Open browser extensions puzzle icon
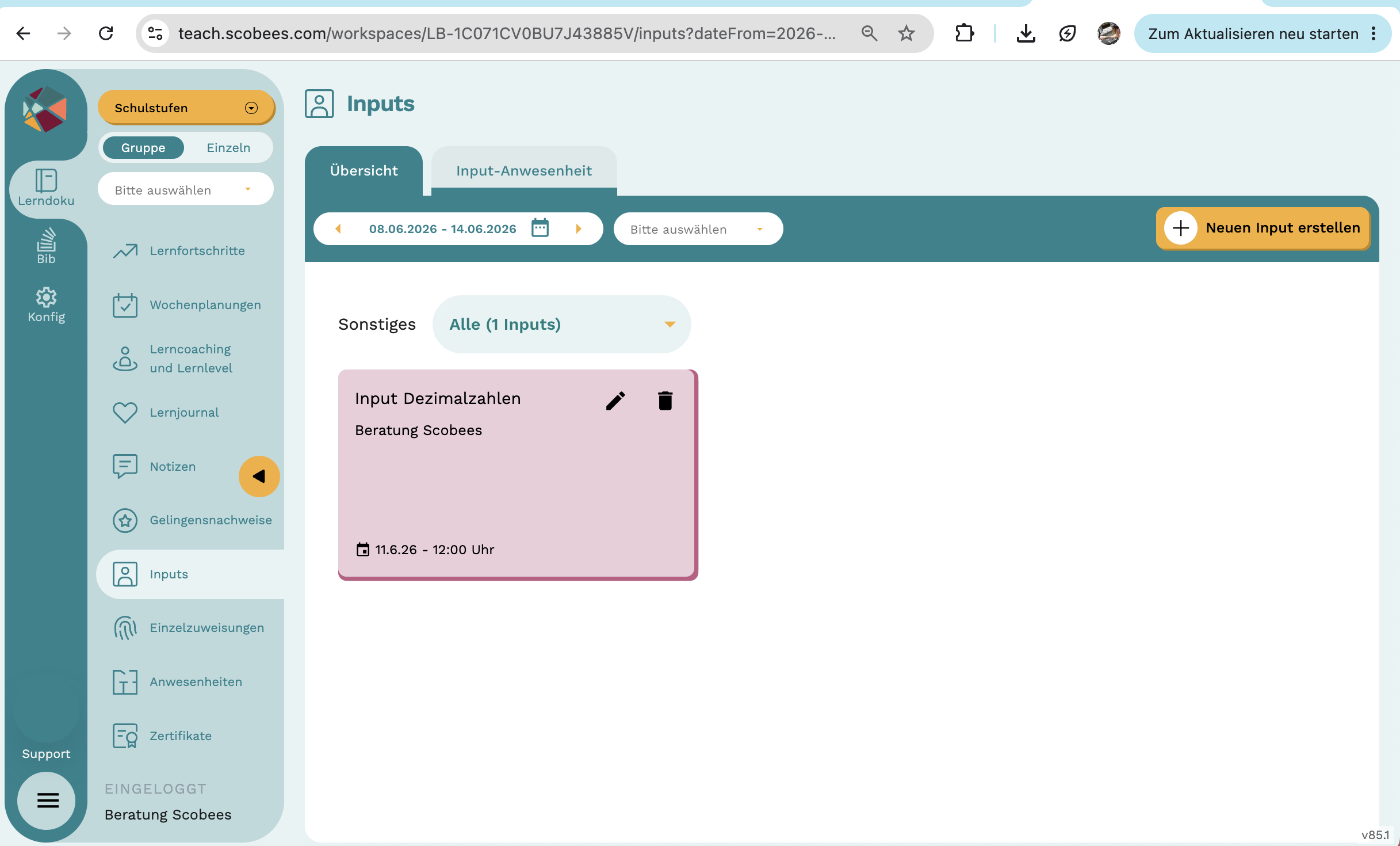 click(965, 33)
